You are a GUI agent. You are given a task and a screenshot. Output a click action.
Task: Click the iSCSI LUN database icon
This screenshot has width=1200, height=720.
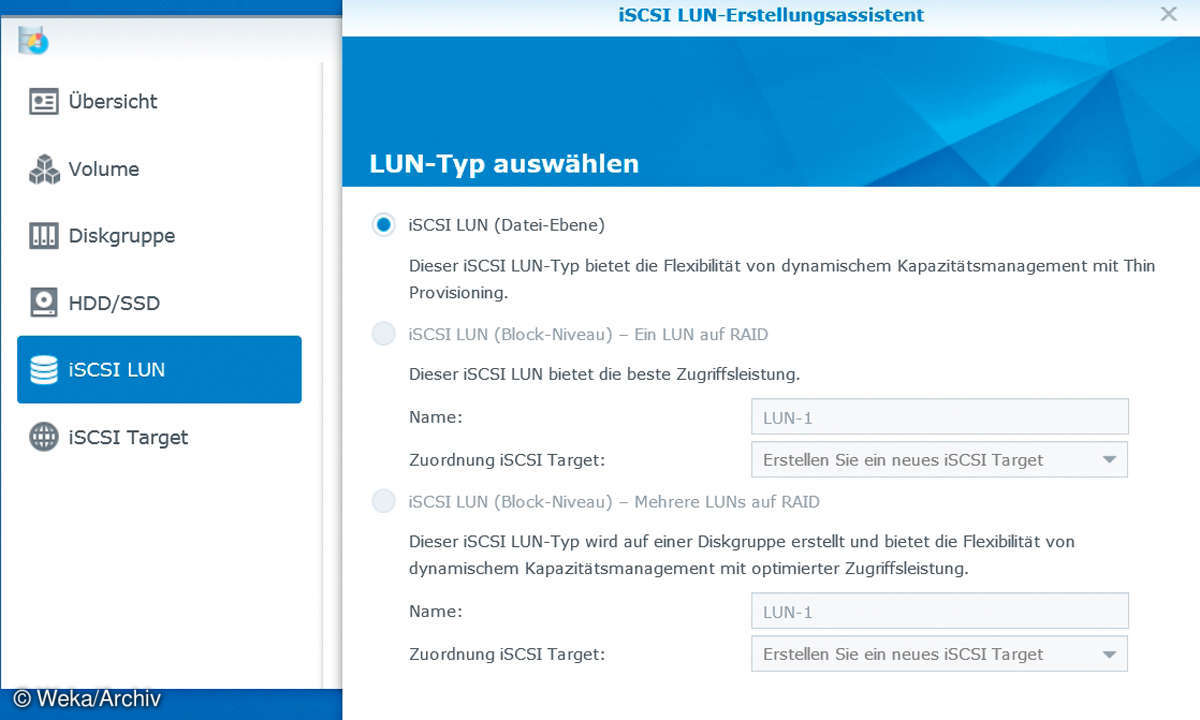44,370
